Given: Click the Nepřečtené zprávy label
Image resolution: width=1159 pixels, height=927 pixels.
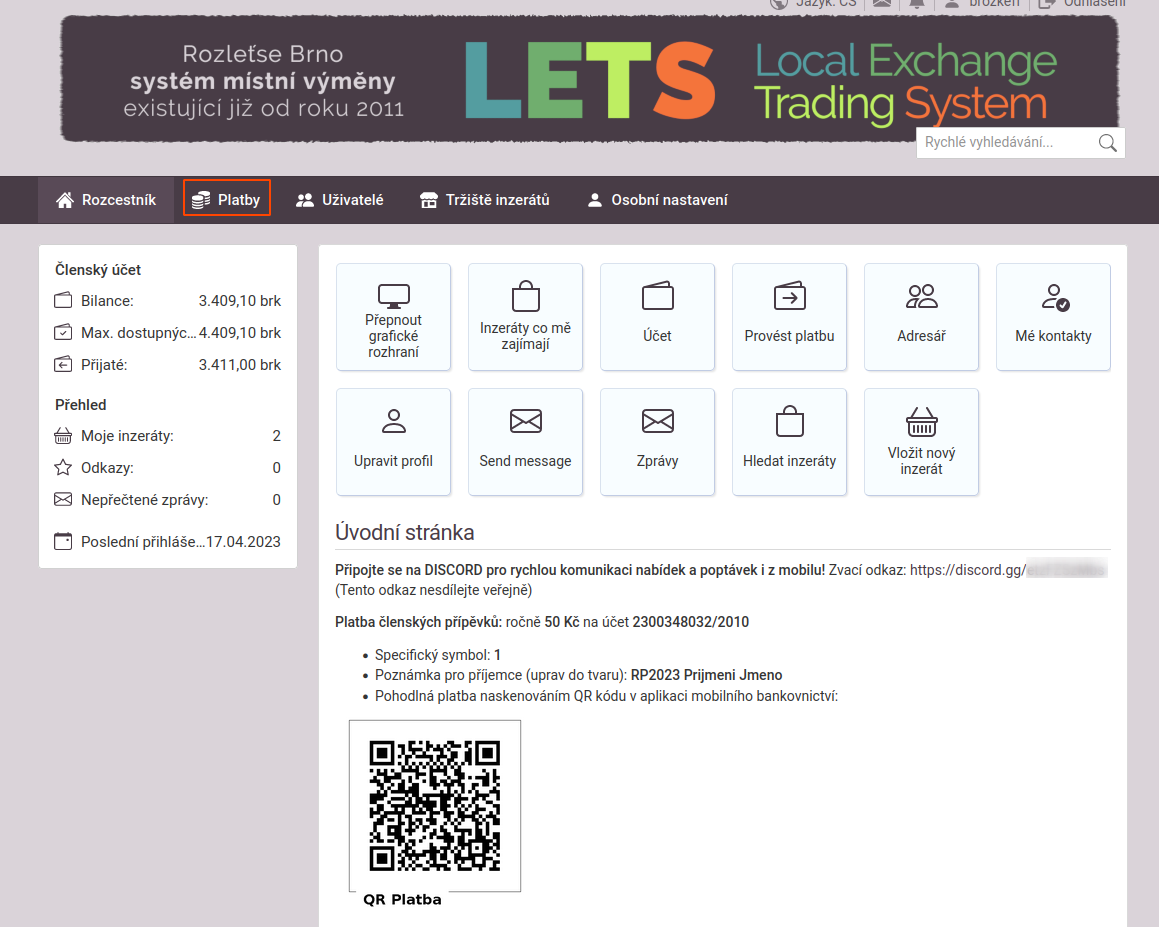Looking at the screenshot, I should (145, 500).
